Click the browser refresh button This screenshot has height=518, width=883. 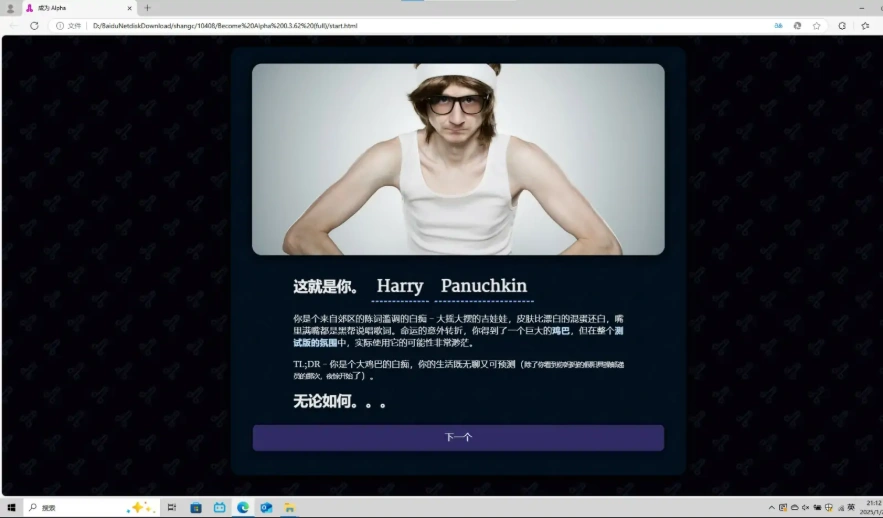(34, 25)
